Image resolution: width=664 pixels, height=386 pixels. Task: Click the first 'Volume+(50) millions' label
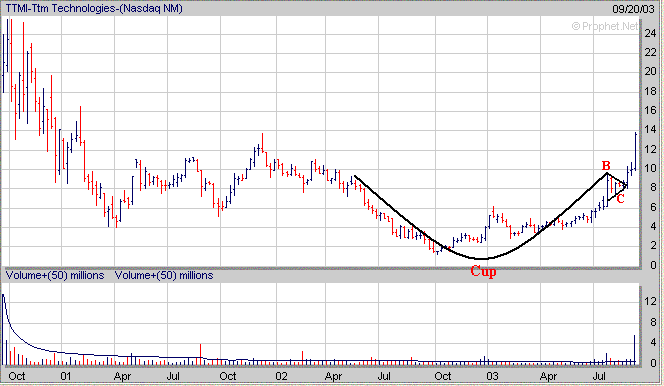pyautogui.click(x=55, y=276)
